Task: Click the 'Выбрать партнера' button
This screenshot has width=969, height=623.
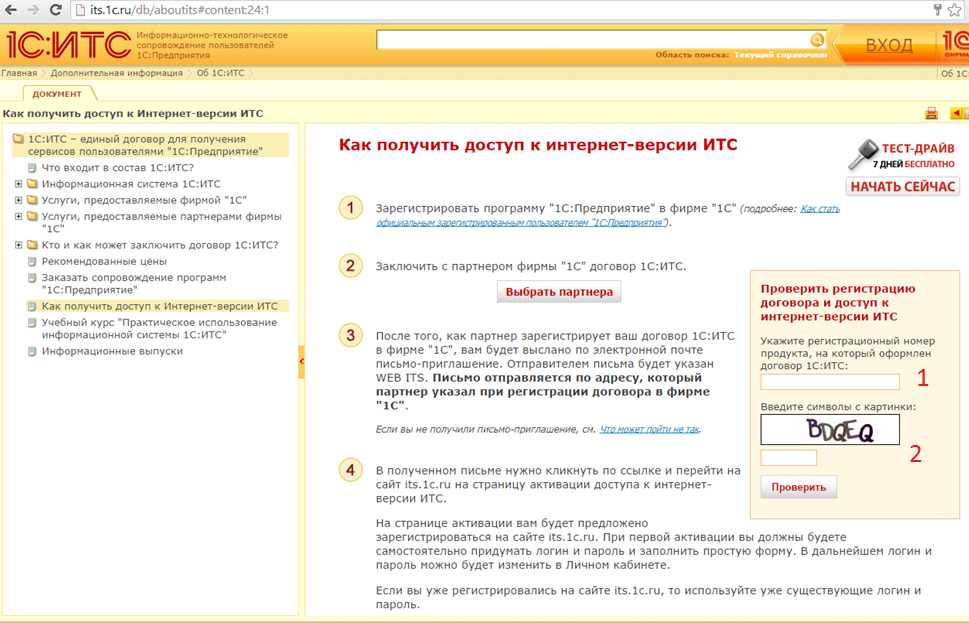Action: pyautogui.click(x=559, y=292)
